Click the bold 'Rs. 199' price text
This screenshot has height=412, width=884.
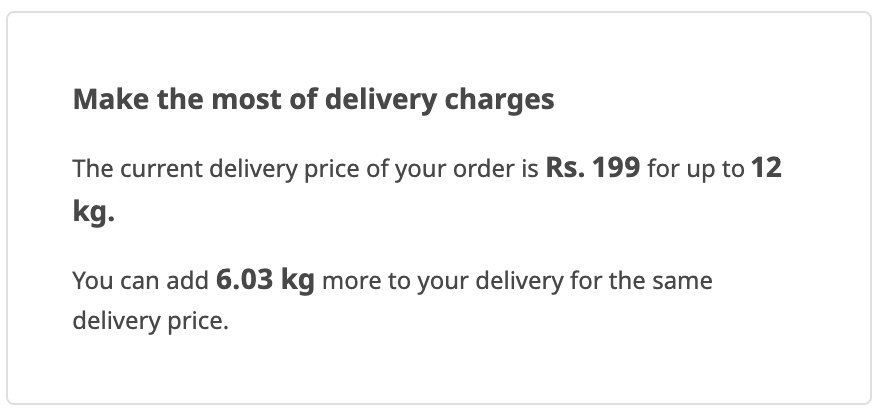(593, 168)
